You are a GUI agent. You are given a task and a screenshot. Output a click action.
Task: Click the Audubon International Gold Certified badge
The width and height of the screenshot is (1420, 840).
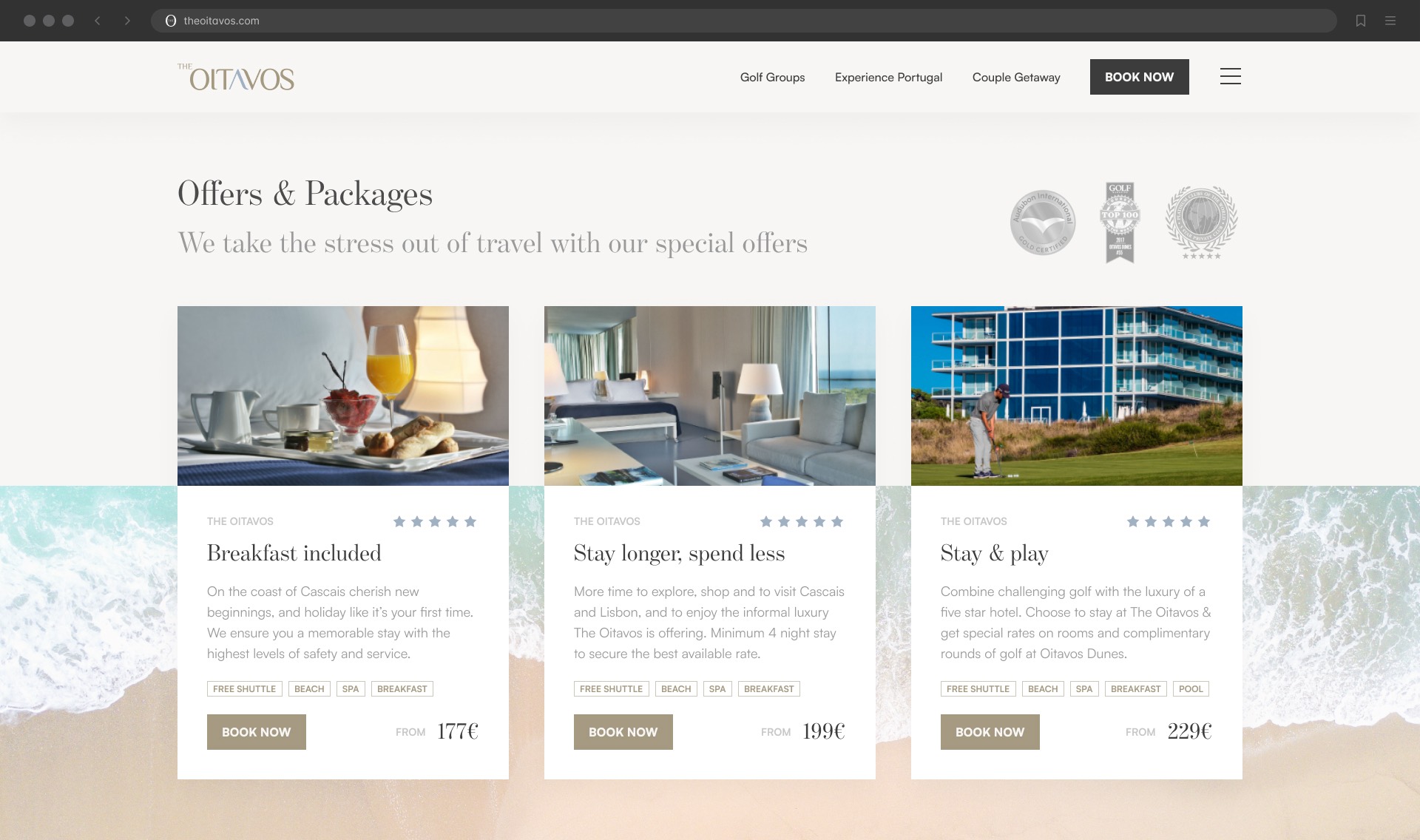1043,223
